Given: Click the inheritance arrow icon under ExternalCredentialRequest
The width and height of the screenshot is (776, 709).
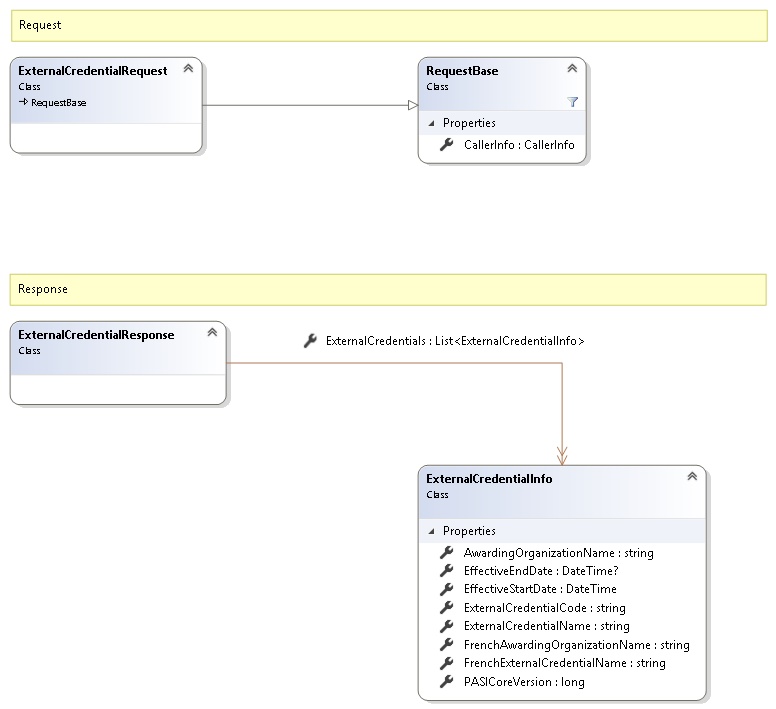Looking at the screenshot, I should (23, 102).
